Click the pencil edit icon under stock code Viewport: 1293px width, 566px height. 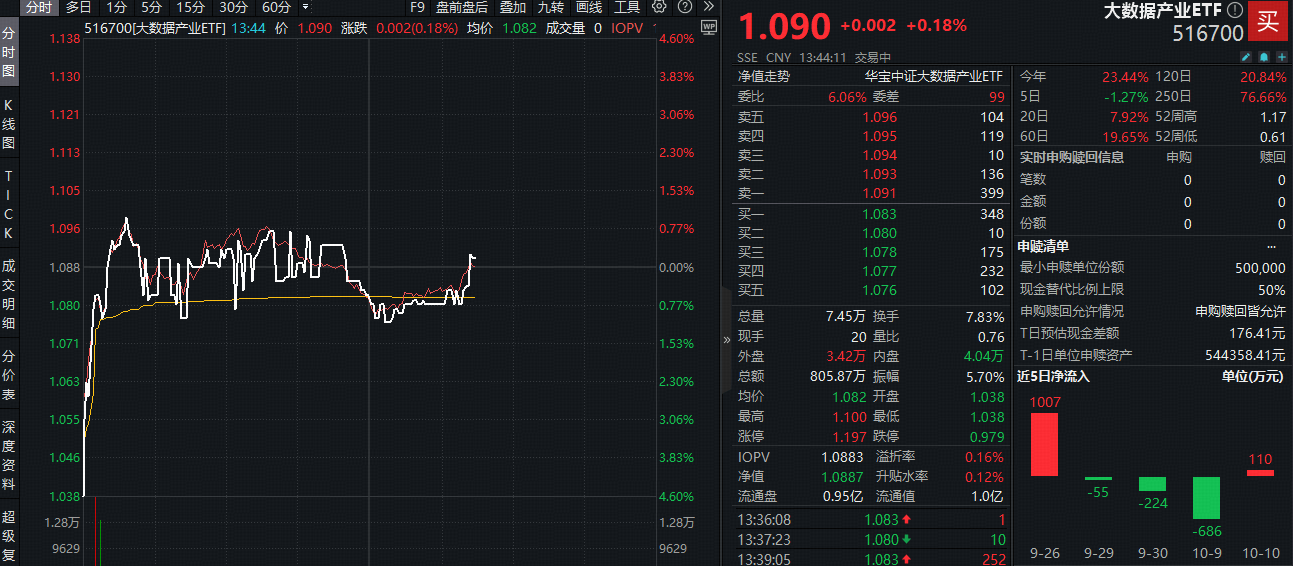pos(1245,57)
